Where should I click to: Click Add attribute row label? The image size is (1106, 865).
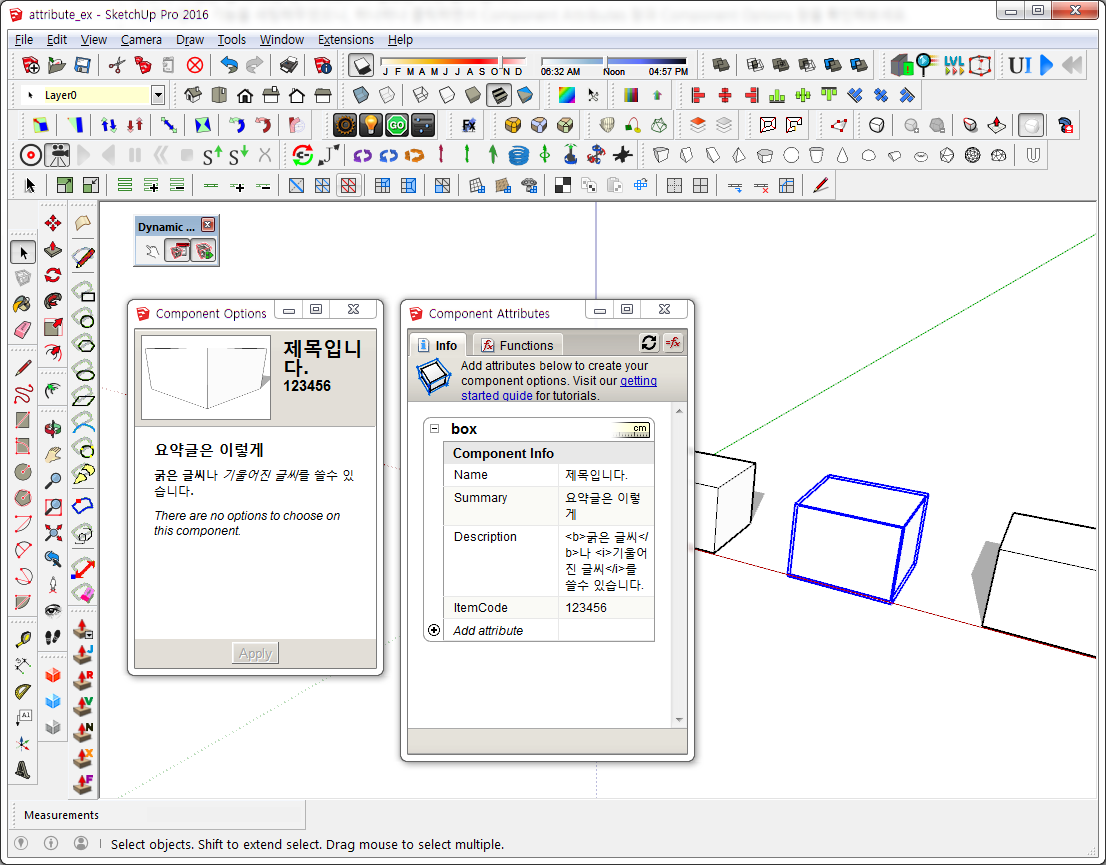coord(488,631)
